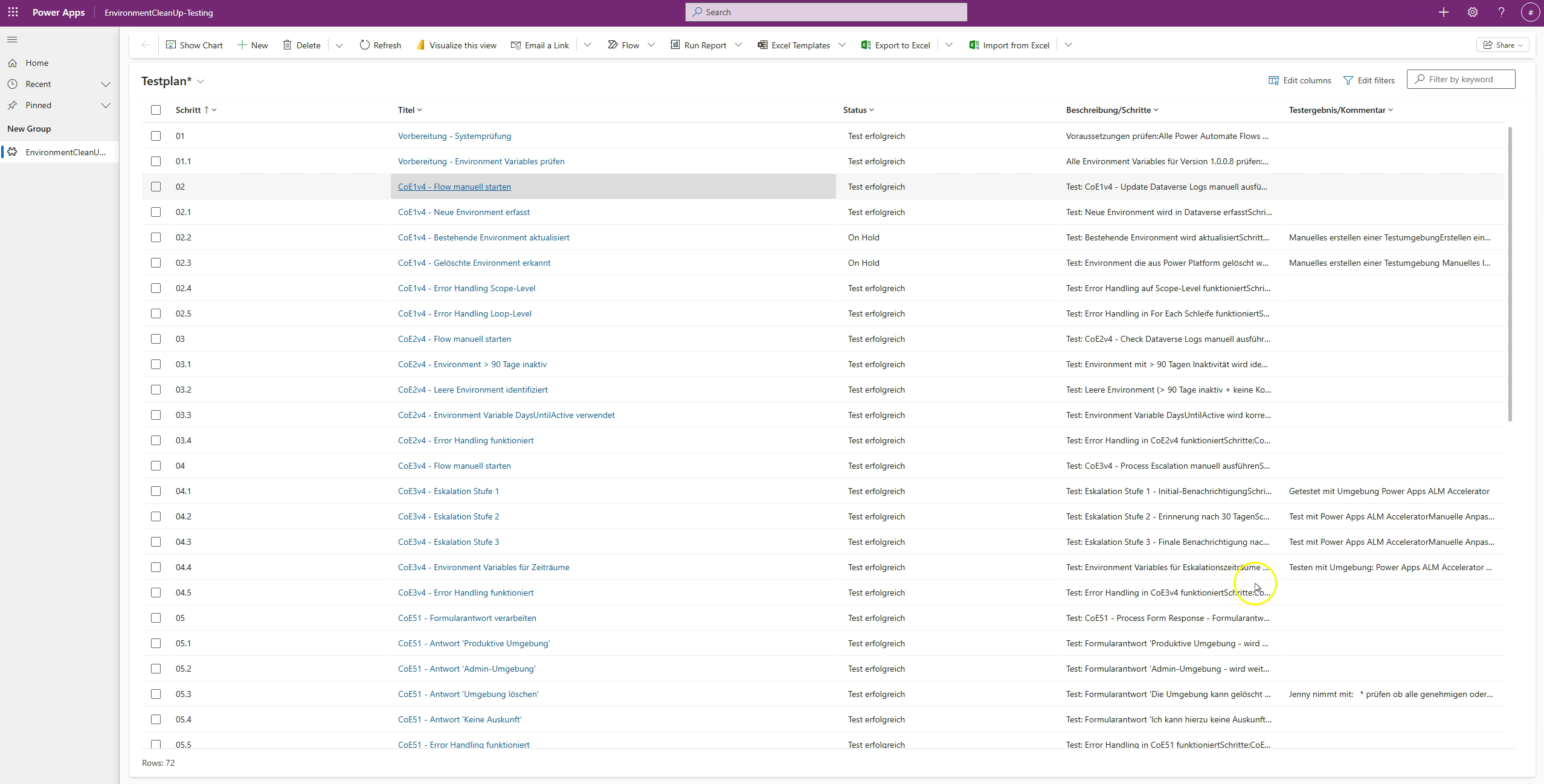Screen dimensions: 1544x784
Task: Open the Power Apps app launcher grid
Action: pos(13,12)
